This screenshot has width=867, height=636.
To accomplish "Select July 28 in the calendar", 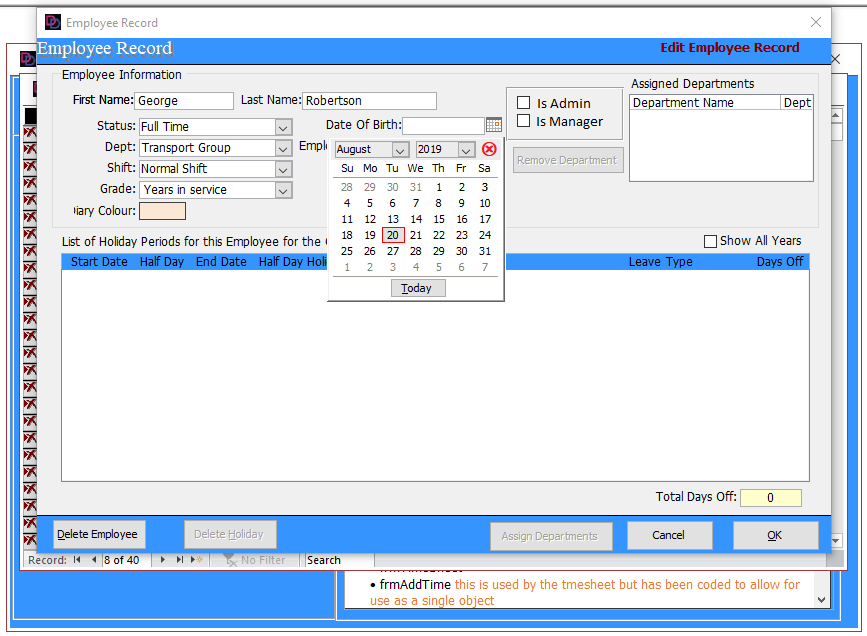I will [x=347, y=187].
